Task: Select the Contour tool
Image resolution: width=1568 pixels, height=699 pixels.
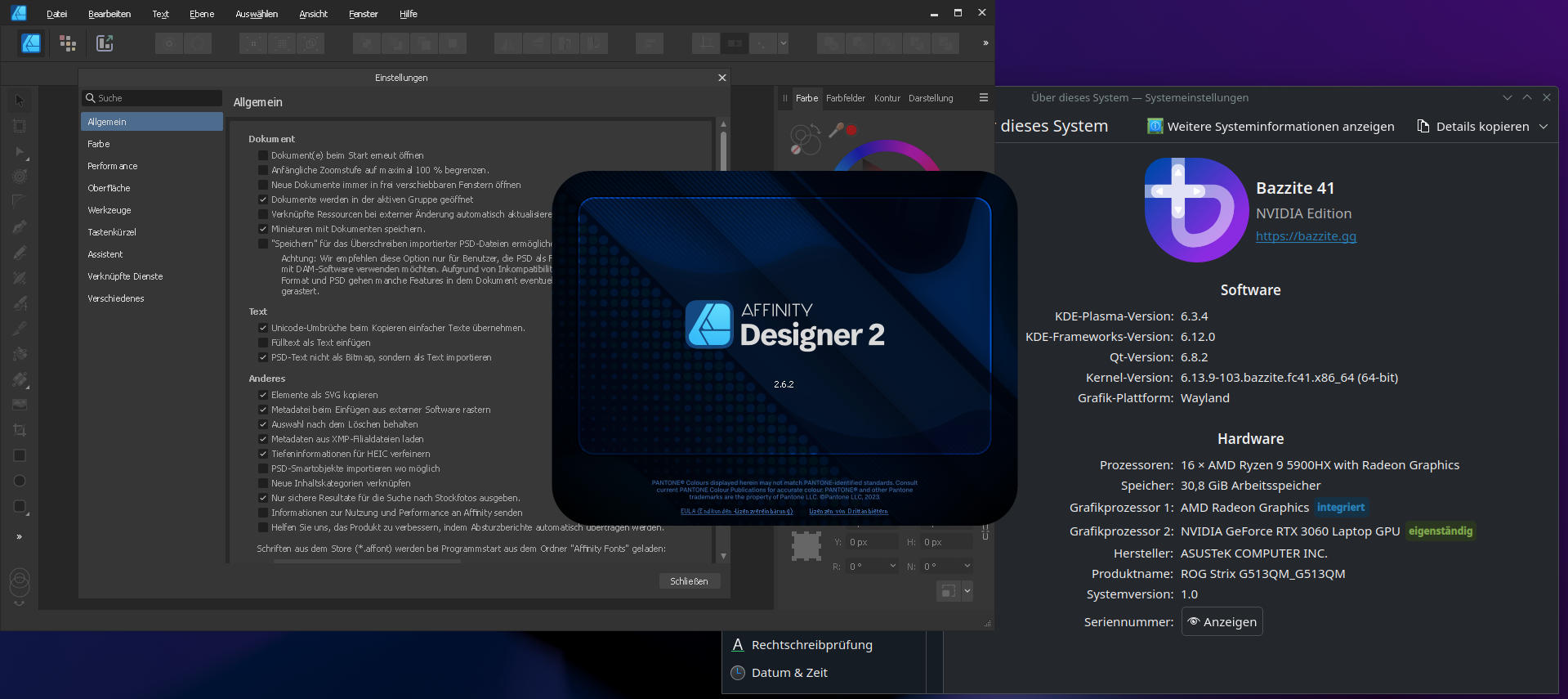Action: 20,177
